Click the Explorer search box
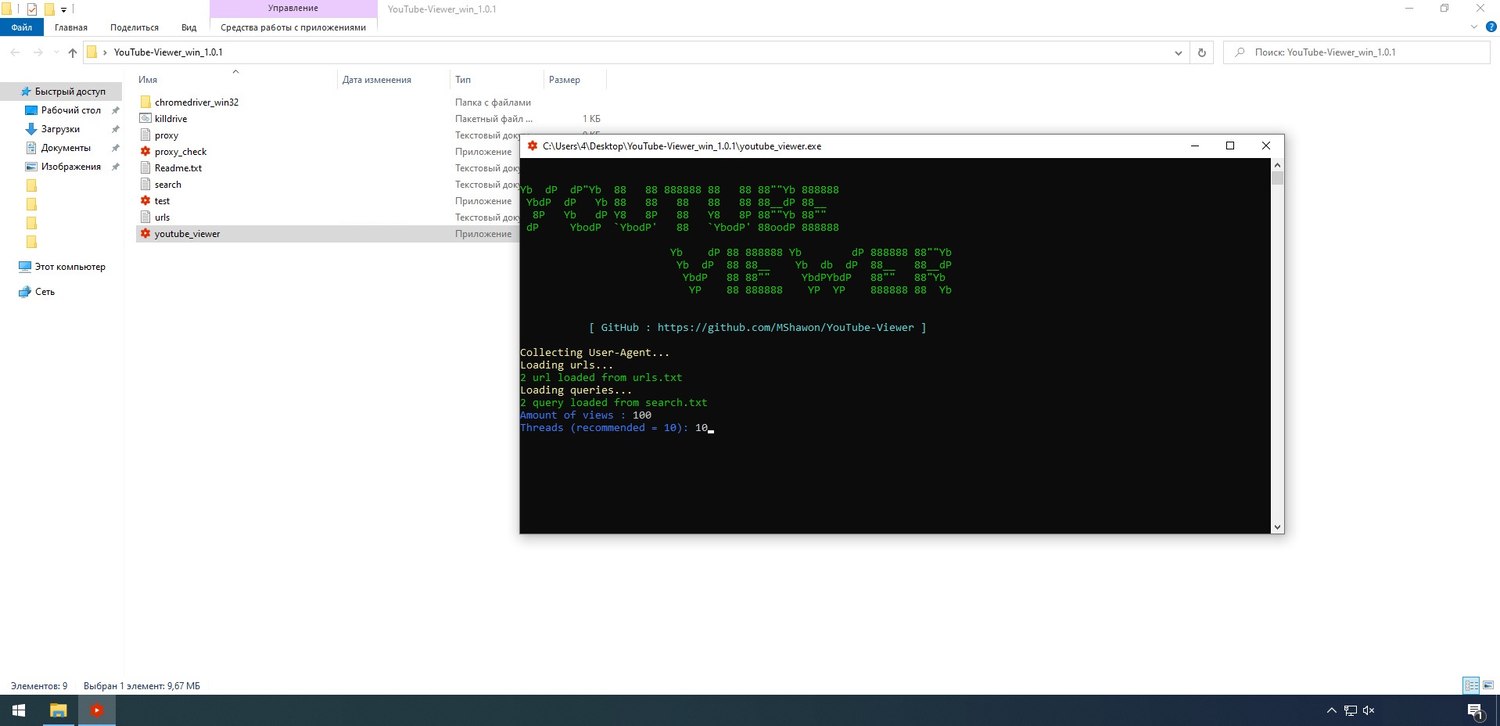The image size is (1500, 726). coord(1358,52)
